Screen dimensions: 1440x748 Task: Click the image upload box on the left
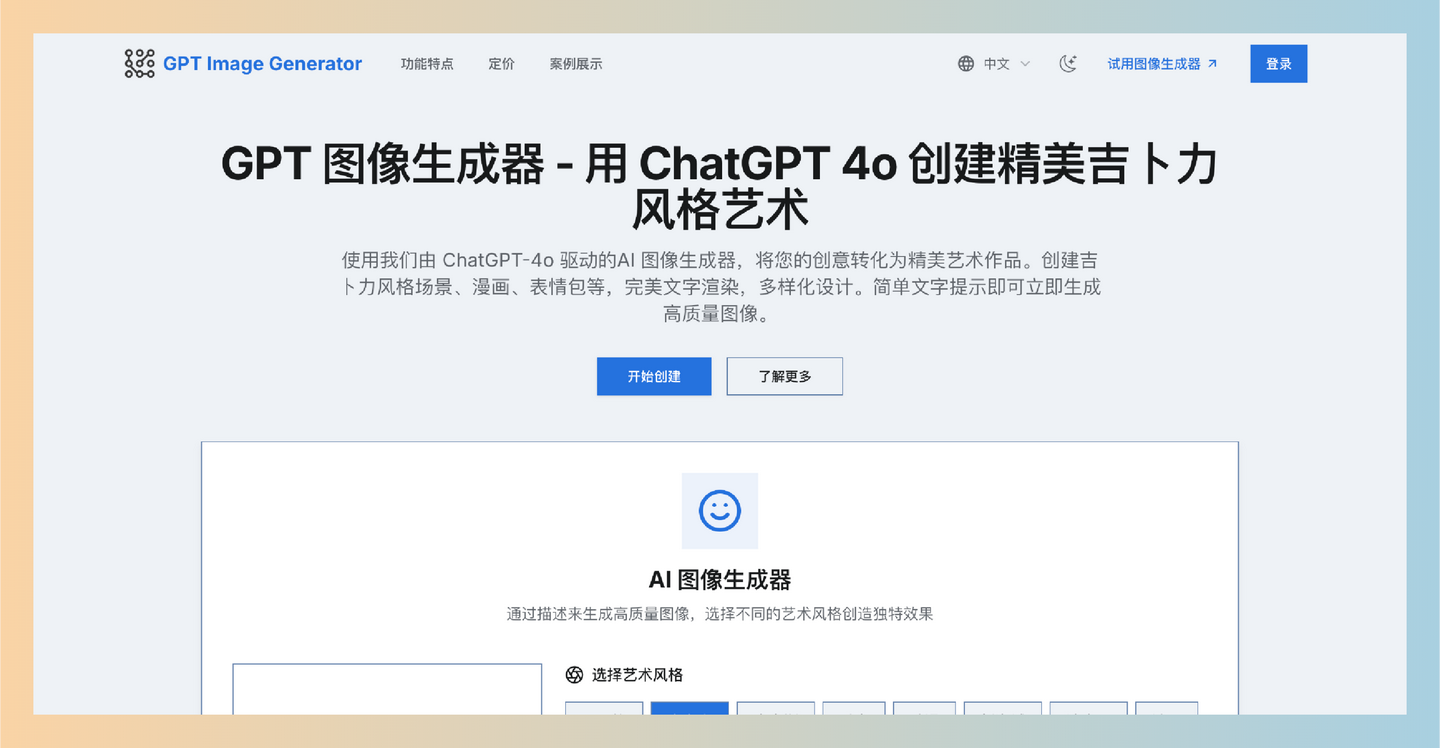point(387,689)
